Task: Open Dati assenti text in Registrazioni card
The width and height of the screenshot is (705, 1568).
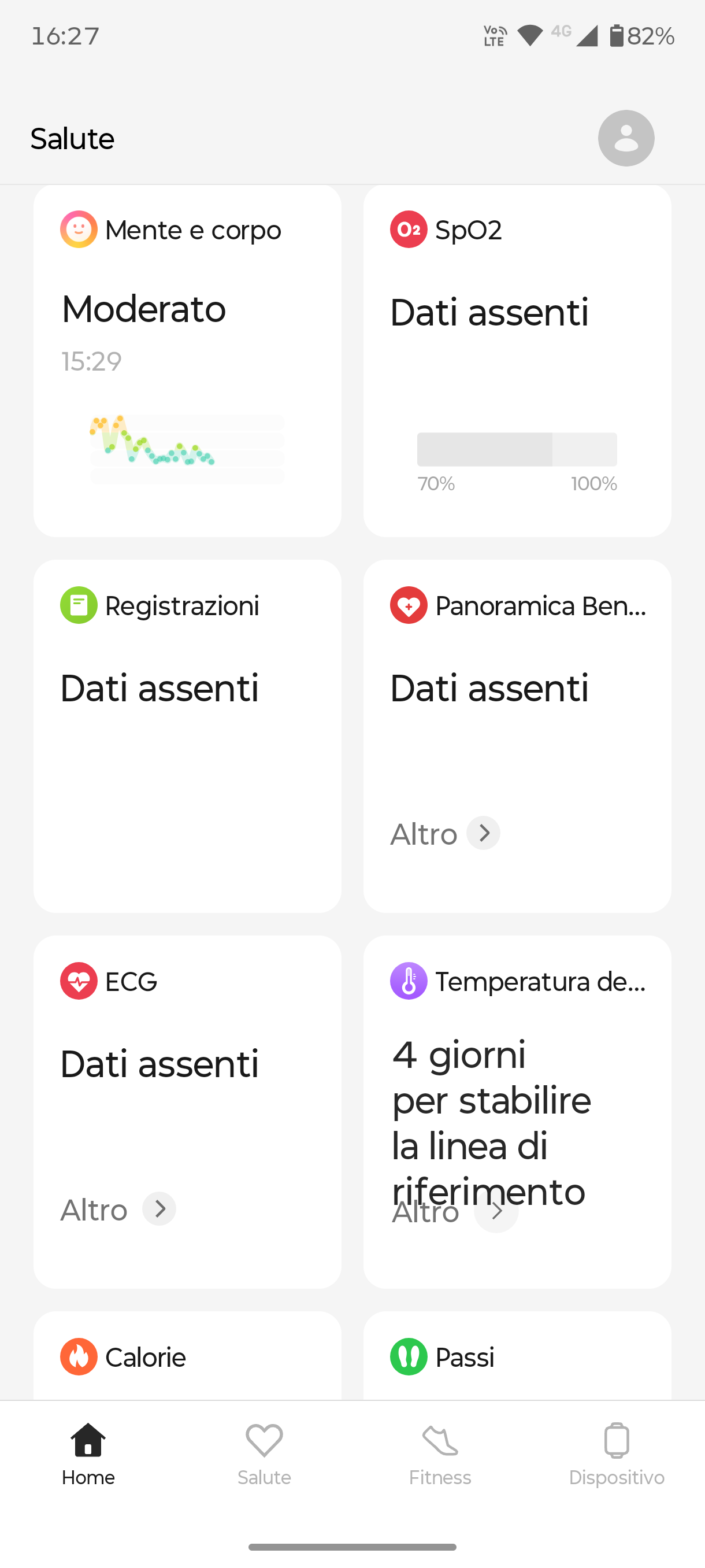Action: tap(159, 689)
